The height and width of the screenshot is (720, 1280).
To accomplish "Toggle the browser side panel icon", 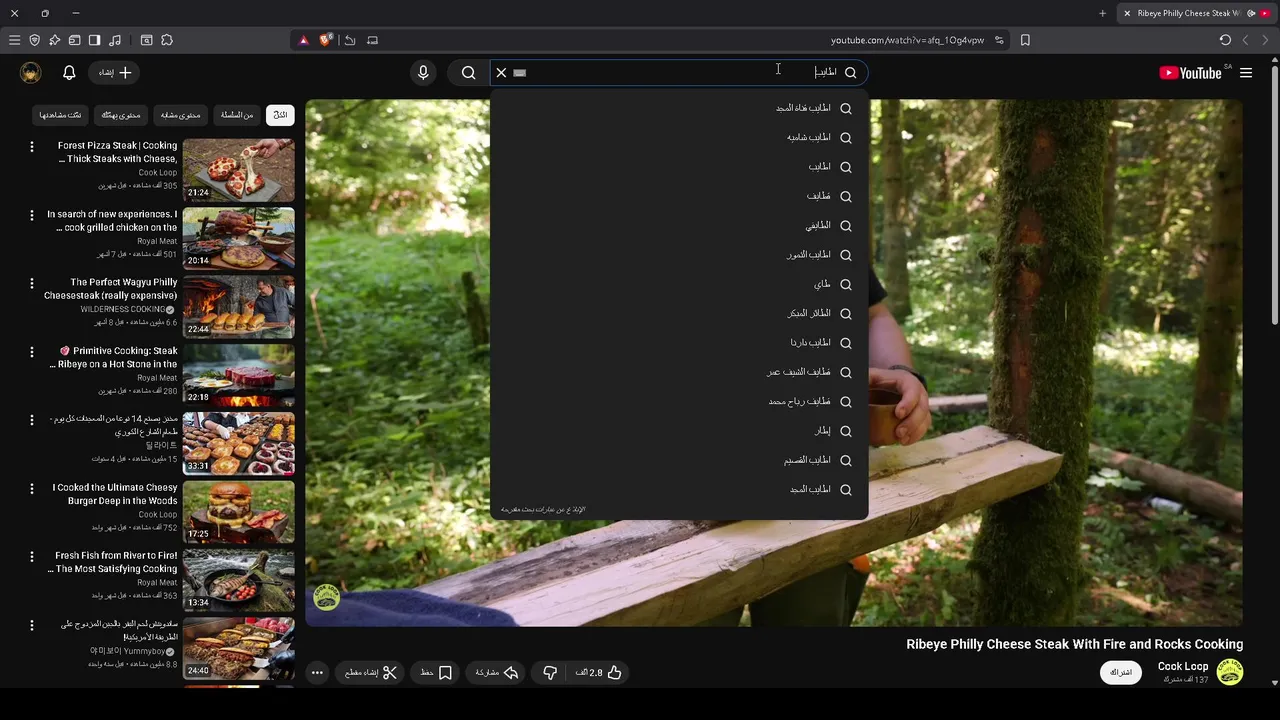I will pos(94,40).
